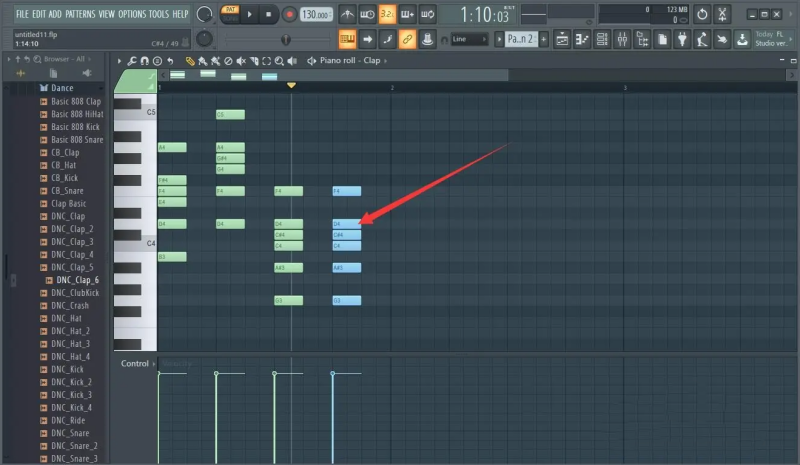Select the pencil Draw tool in piano roll

click(190, 61)
